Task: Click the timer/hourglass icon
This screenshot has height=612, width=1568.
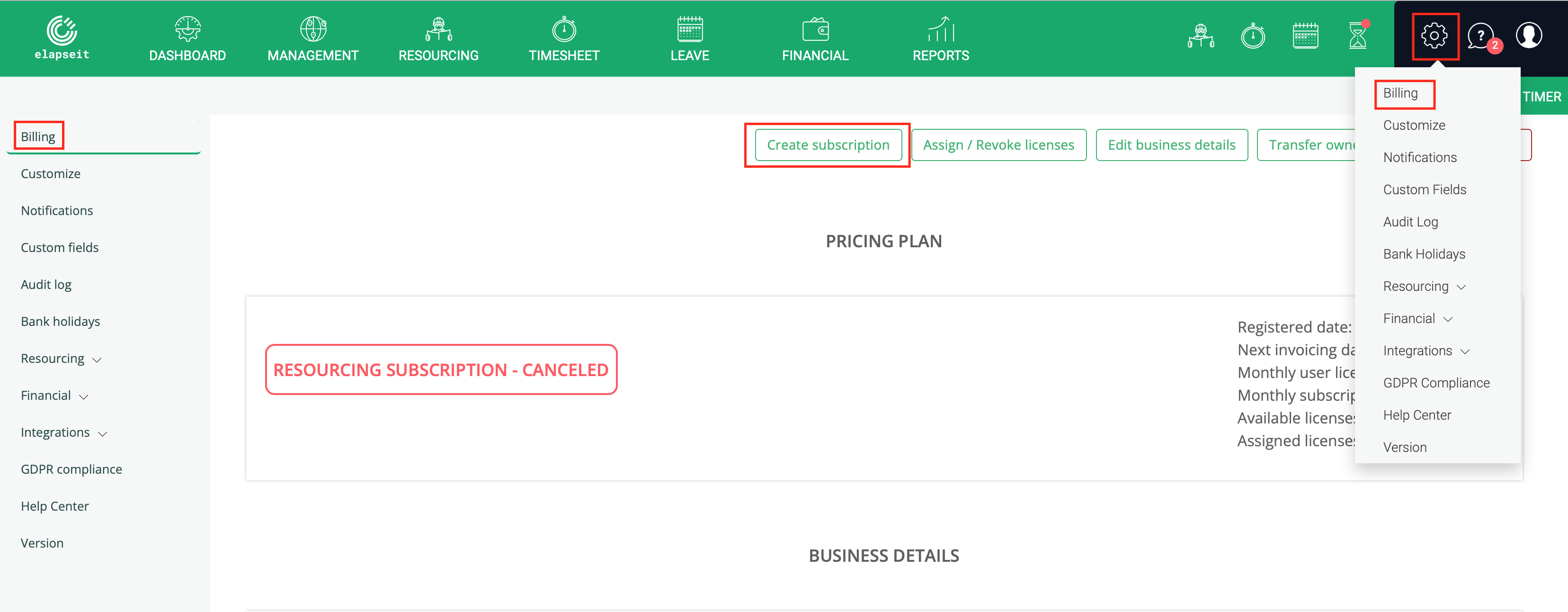Action: point(1356,37)
